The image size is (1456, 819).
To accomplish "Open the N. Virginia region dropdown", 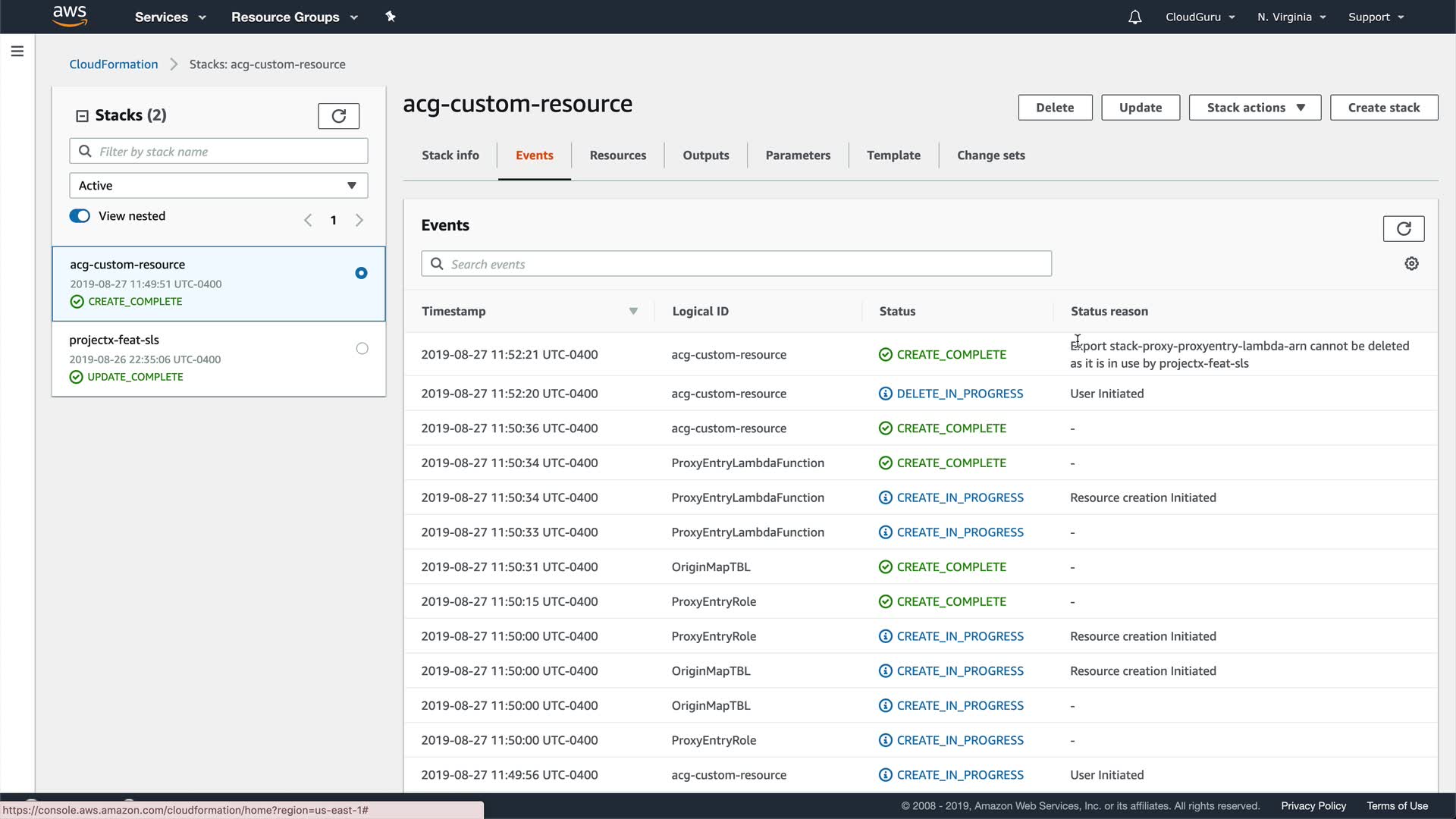I will [x=1291, y=17].
